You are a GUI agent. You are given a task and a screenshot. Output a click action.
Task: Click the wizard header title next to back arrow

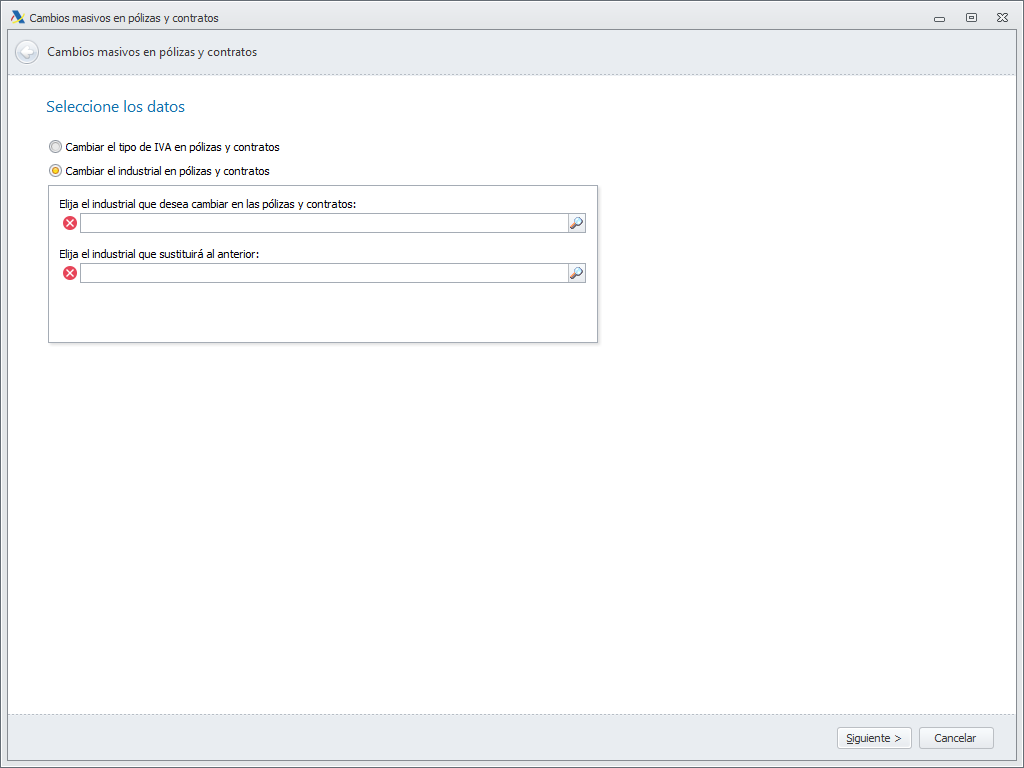coord(152,52)
